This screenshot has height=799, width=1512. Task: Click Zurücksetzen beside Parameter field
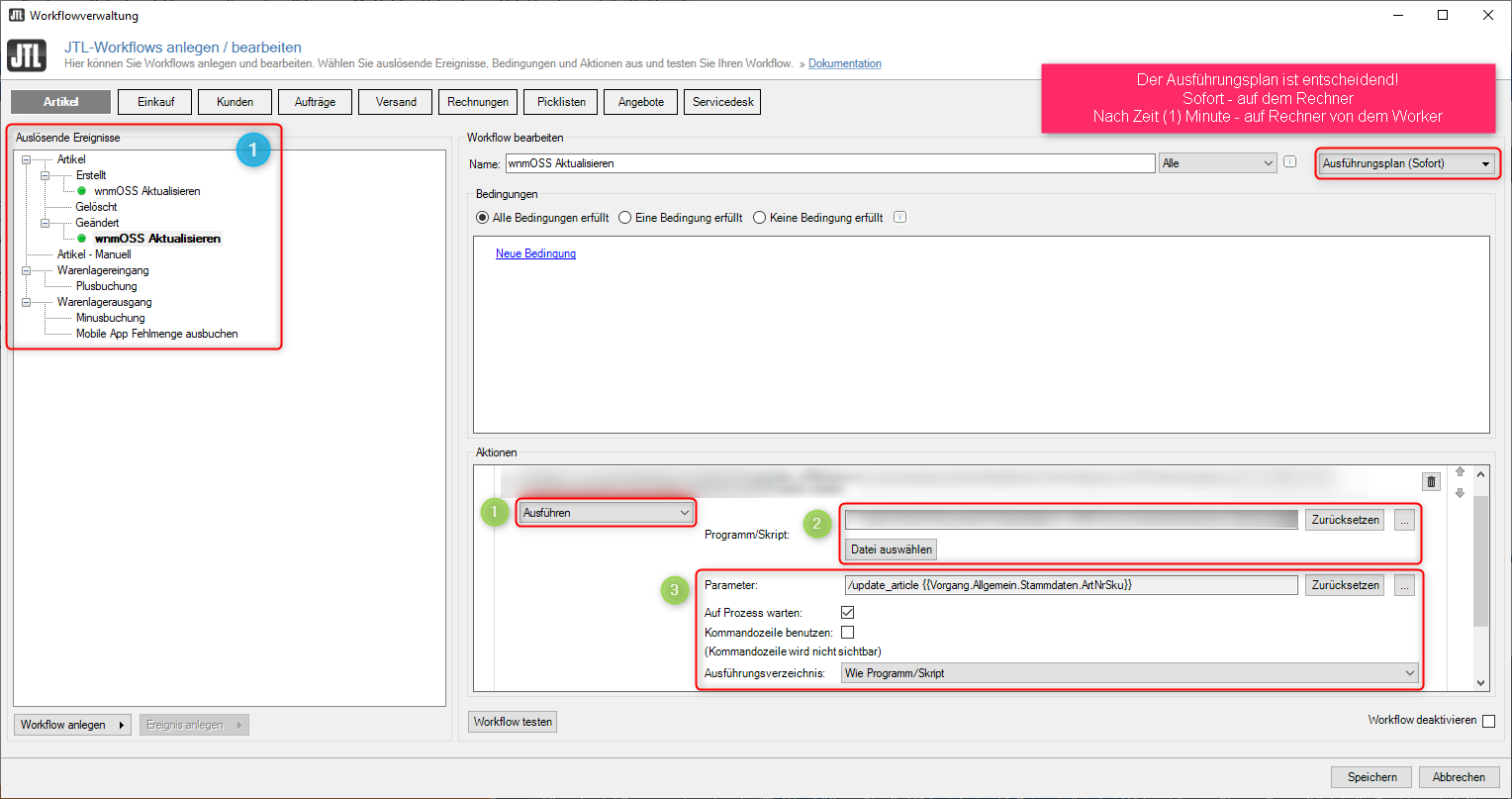[x=1345, y=585]
